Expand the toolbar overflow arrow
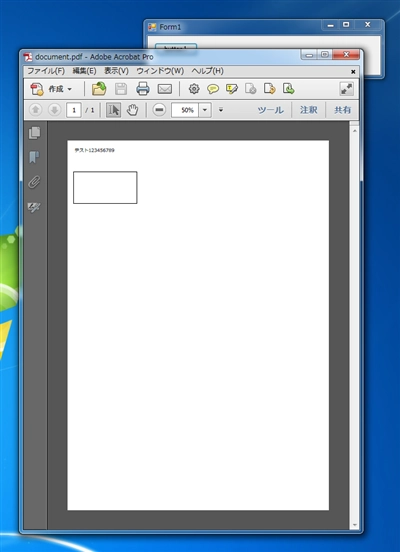The height and width of the screenshot is (552, 400). pyautogui.click(x=221, y=110)
